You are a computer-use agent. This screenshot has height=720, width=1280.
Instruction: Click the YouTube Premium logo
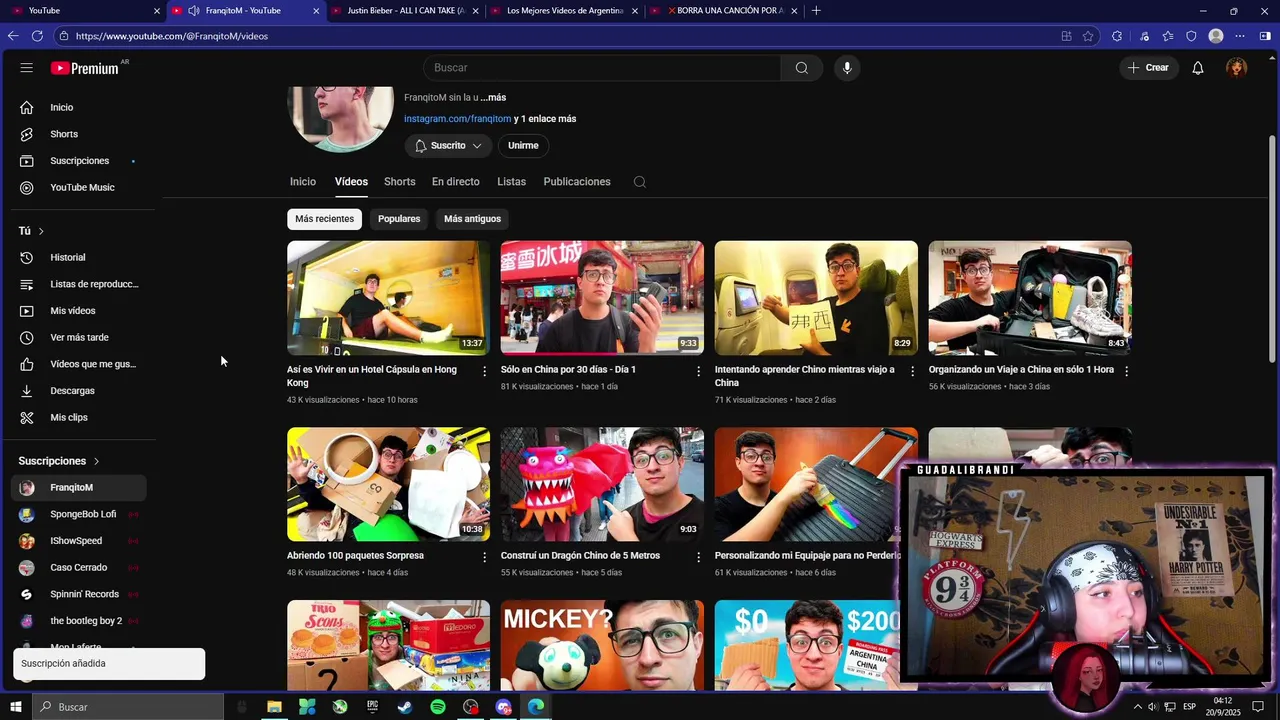pos(85,68)
